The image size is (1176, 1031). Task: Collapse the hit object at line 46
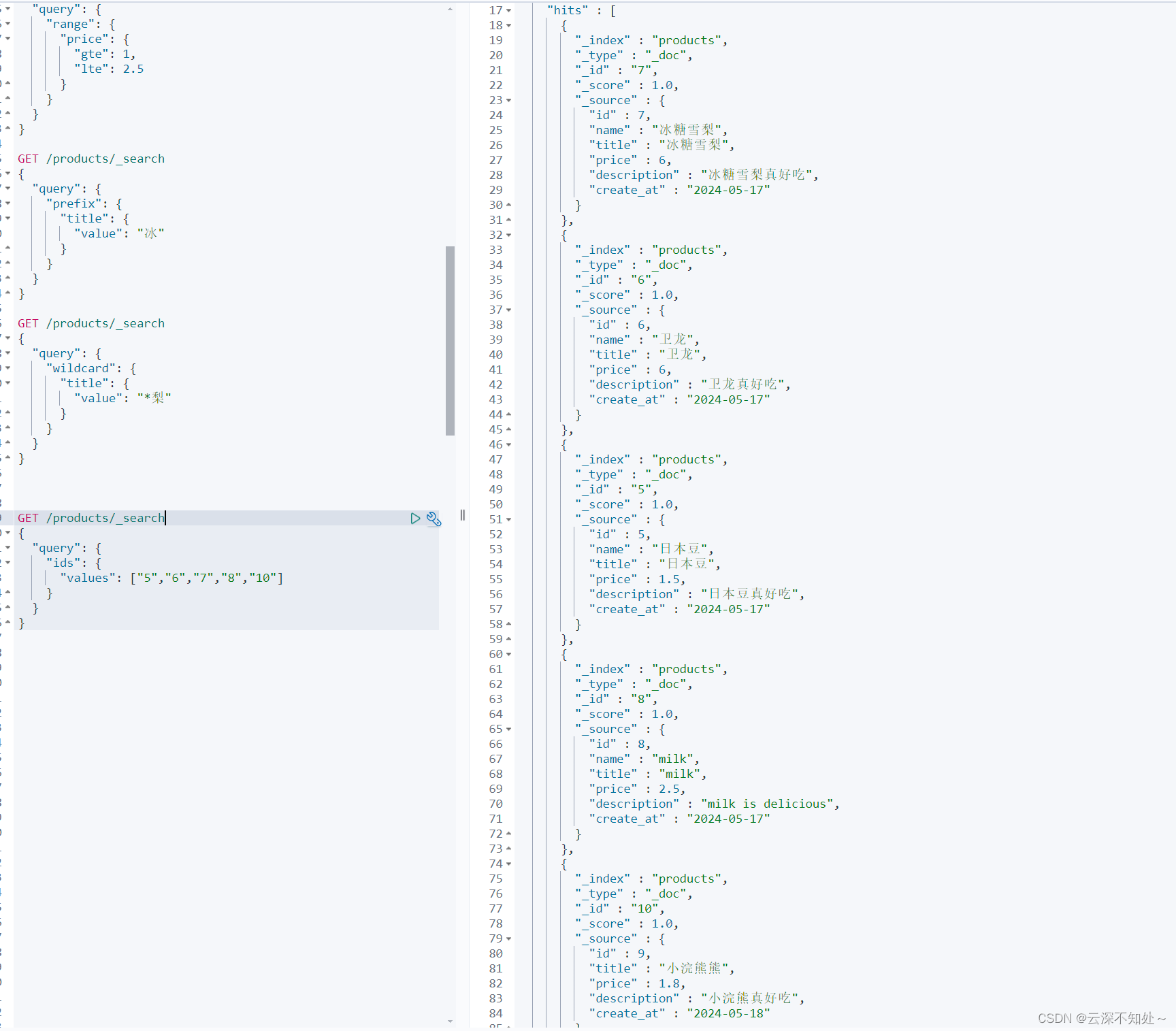(x=508, y=445)
